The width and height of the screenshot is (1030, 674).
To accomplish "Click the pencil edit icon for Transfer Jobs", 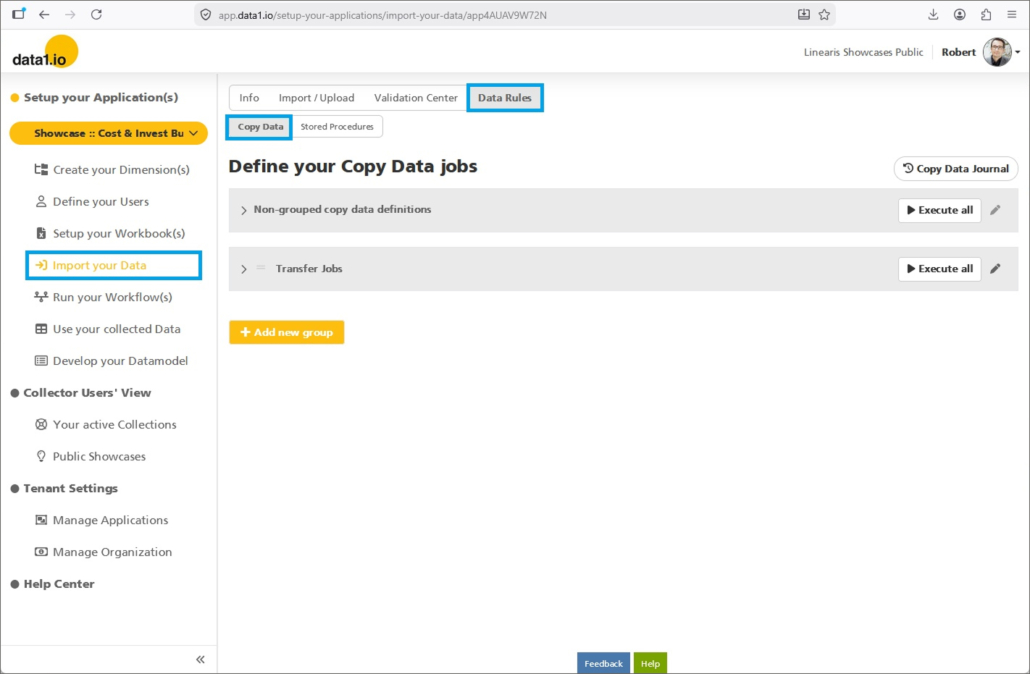I will (x=995, y=269).
